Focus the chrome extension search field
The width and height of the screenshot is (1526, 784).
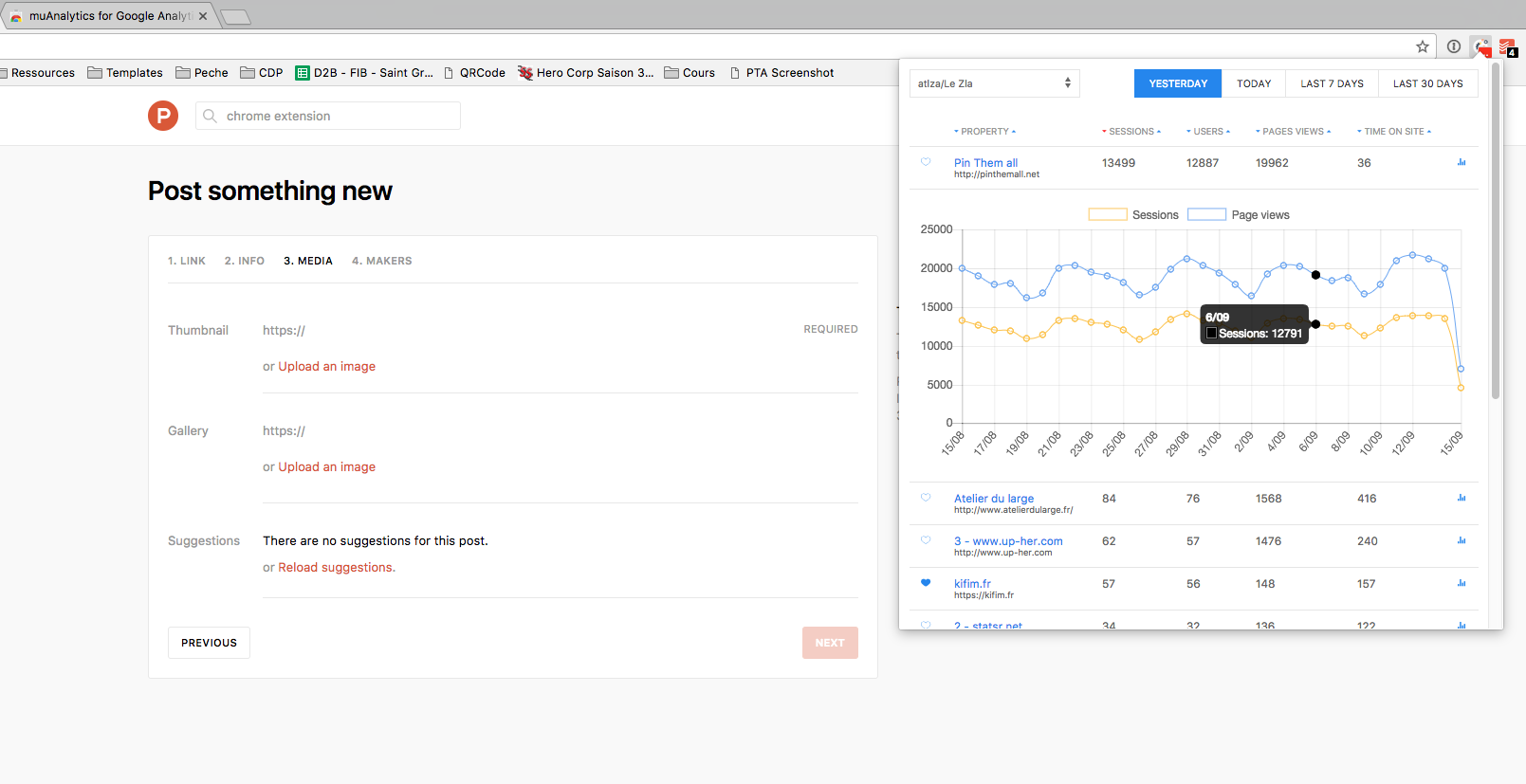[x=328, y=116]
